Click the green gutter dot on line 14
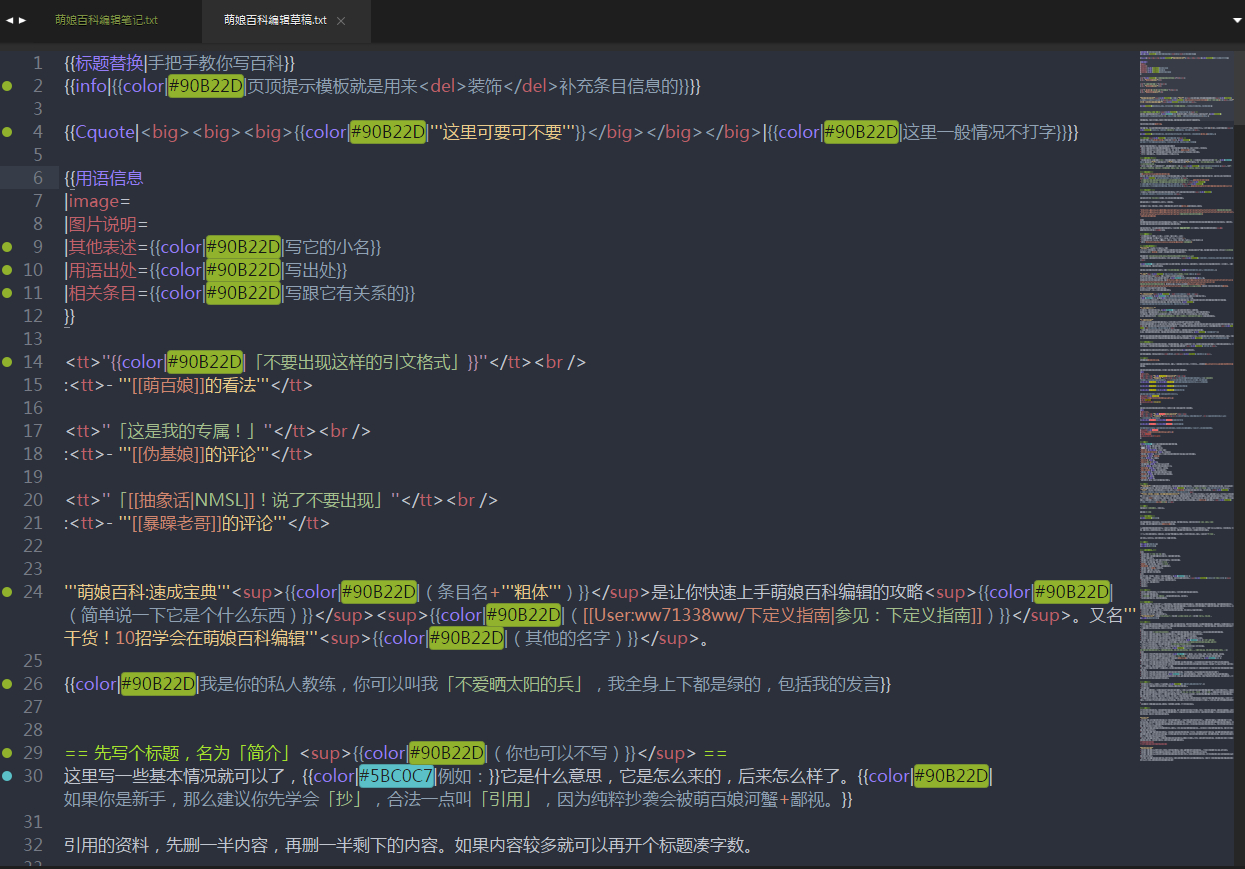Image resolution: width=1245 pixels, height=869 pixels. pos(8,362)
